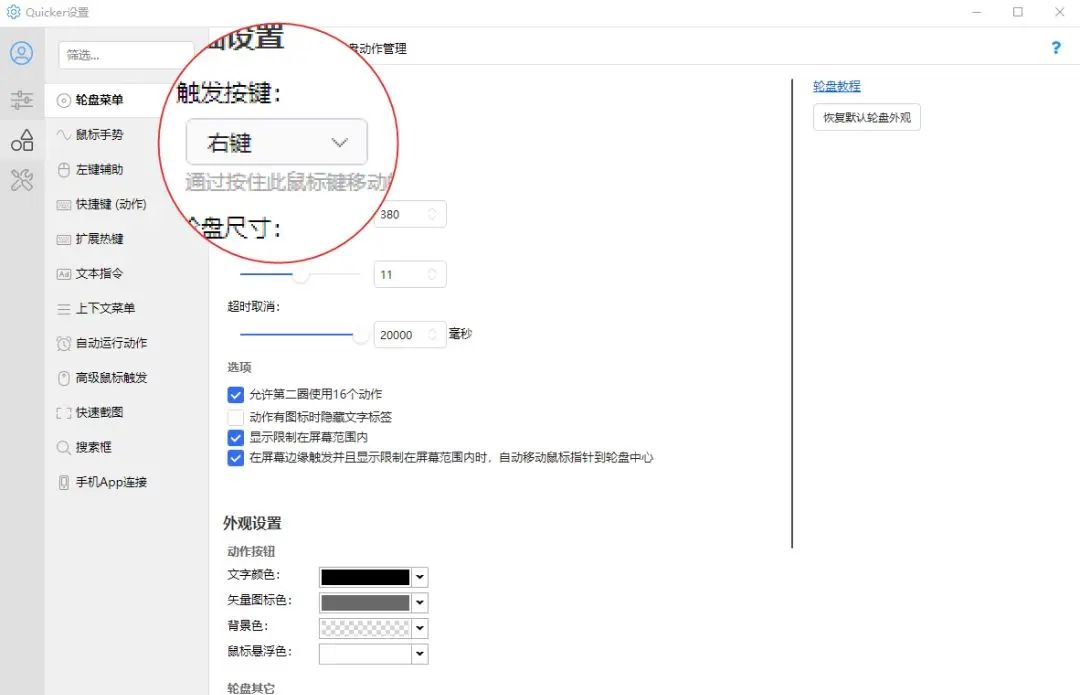Click the white 鼠标悬浮色 color swatch
Image resolution: width=1080 pixels, height=695 pixels.
coord(365,653)
